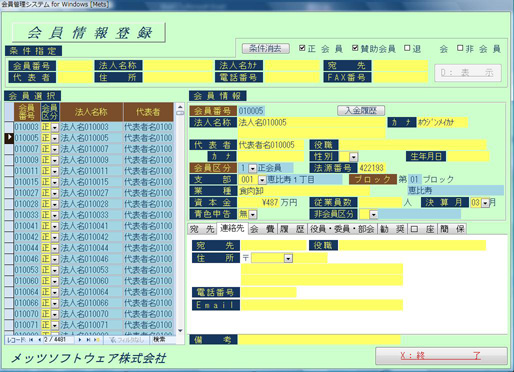Switch to the 口座 tab

coord(422,229)
